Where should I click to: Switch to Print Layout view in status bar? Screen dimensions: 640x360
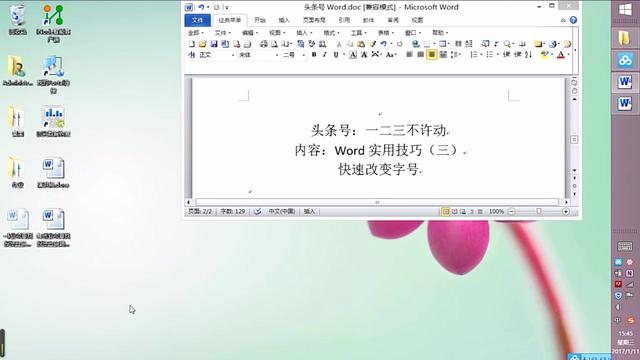(x=446, y=211)
